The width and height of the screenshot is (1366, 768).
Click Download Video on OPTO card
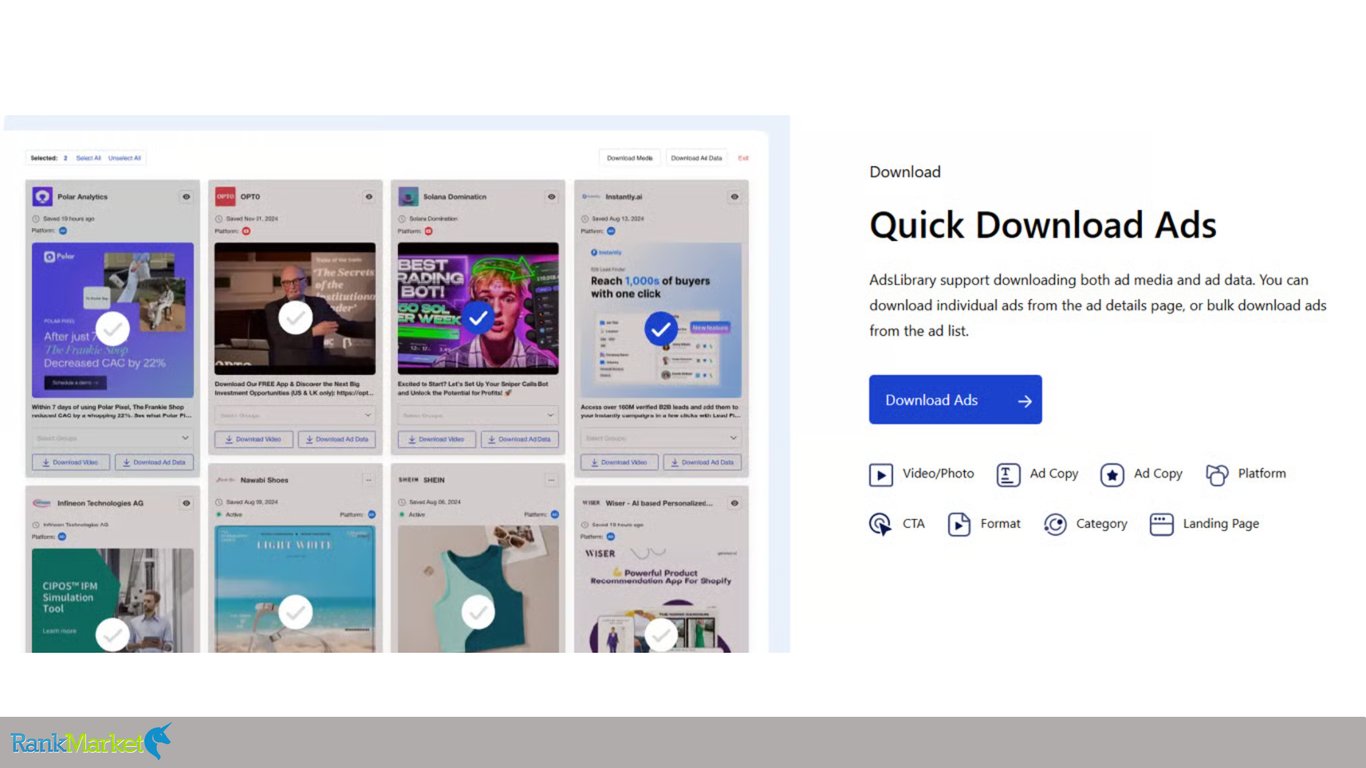point(254,439)
